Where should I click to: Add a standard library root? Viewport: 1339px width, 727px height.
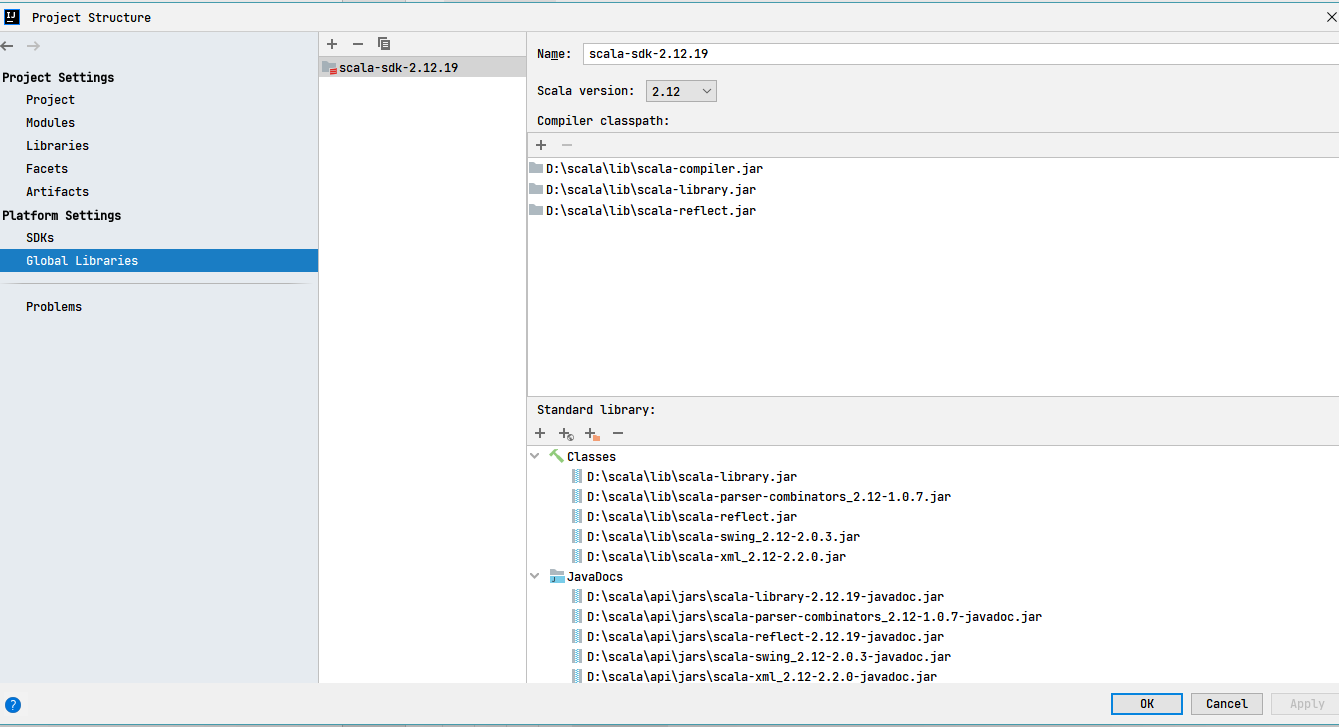pos(540,433)
